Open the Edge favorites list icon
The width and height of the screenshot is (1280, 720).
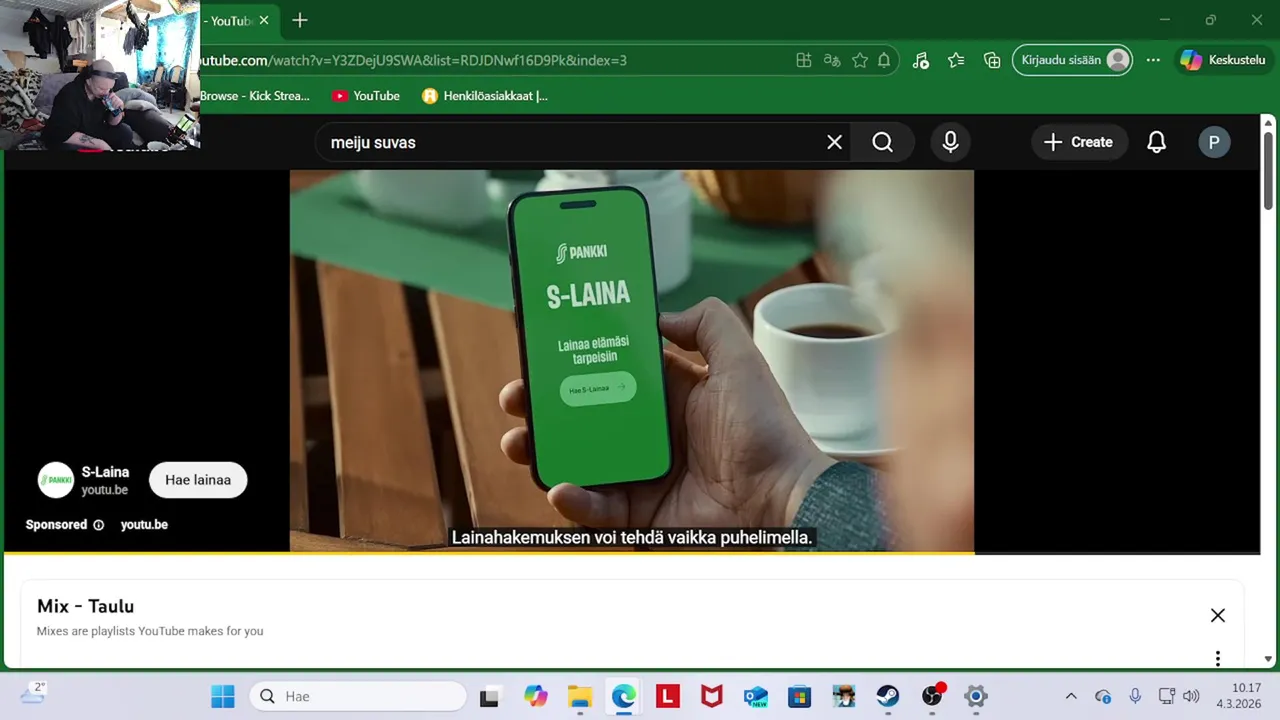click(x=956, y=60)
